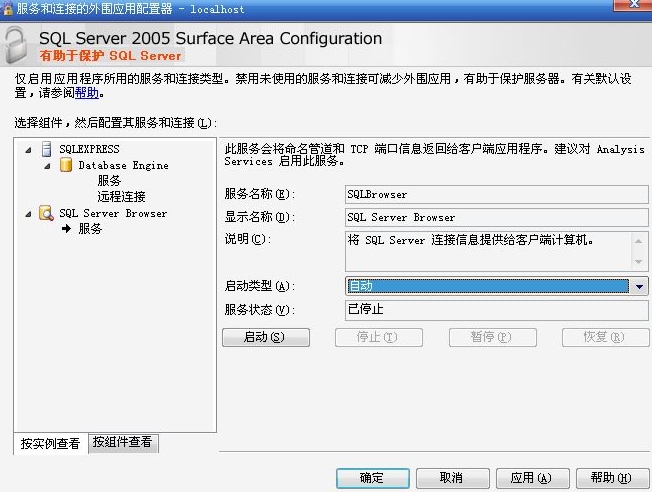Viewport: 652px width, 492px height.
Task: Start the service with 启动(S) button
Action: click(266, 337)
